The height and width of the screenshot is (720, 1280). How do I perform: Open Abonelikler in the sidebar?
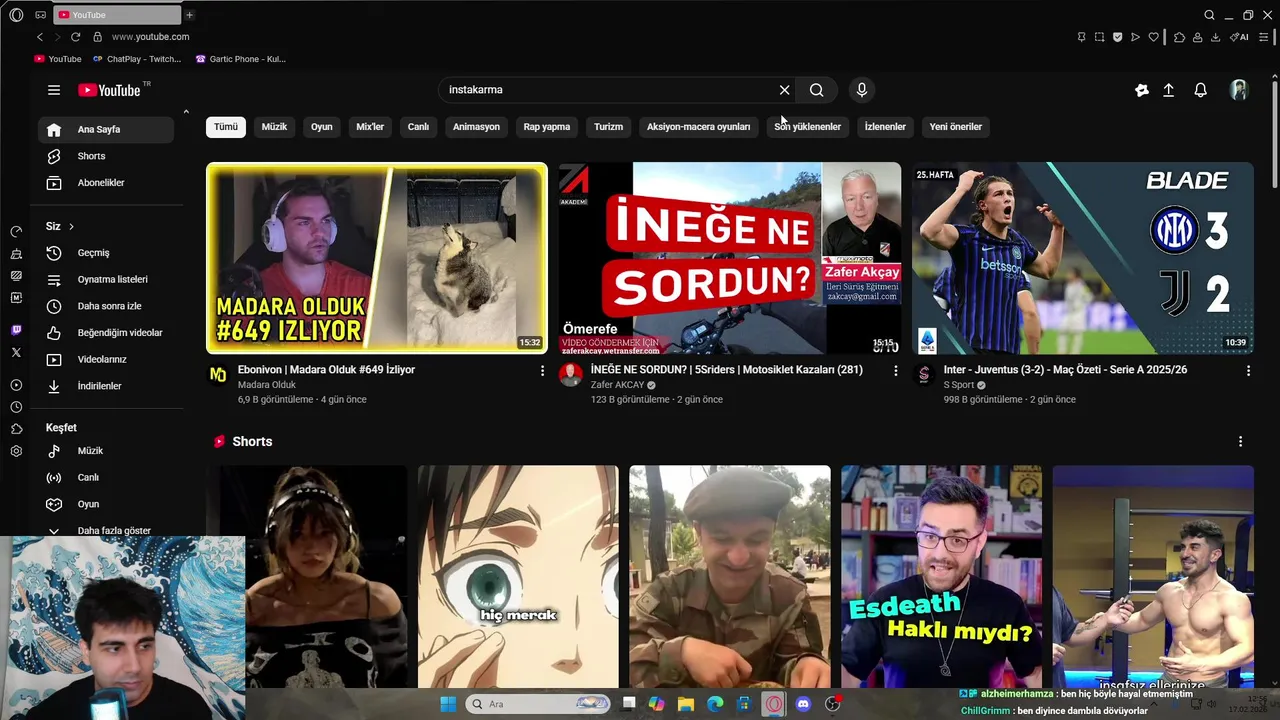coord(106,183)
